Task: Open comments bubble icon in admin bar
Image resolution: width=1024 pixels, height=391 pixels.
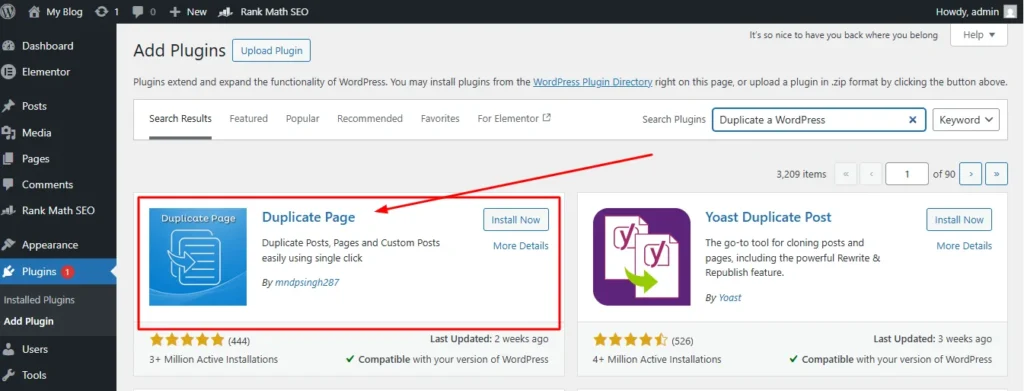Action: (137, 12)
